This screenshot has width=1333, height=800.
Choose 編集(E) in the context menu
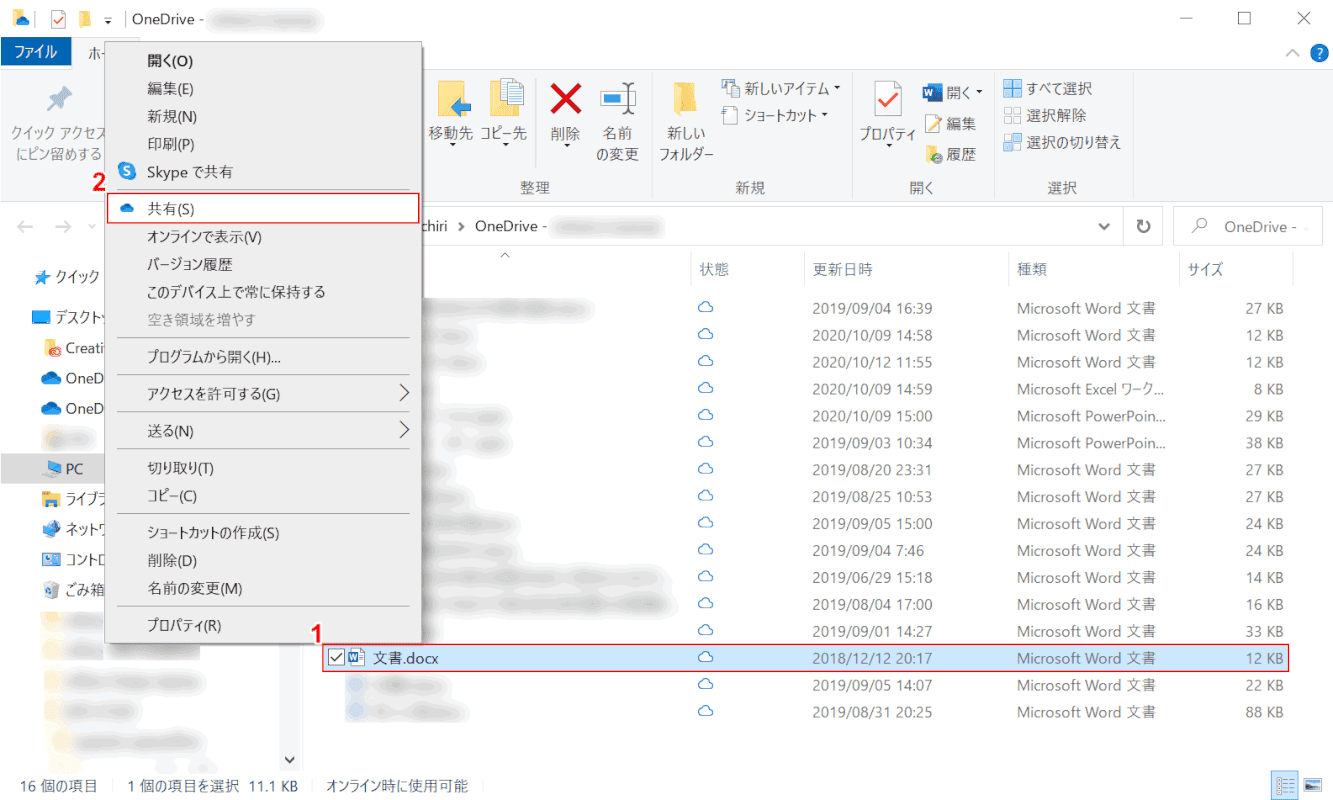[x=170, y=89]
